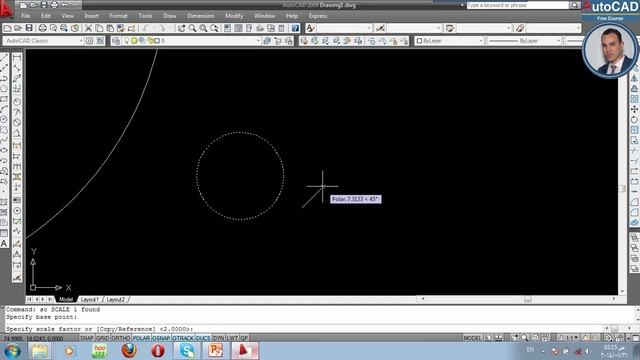Click the Pan realtime icon
This screenshot has height=360, width=640.
click(x=181, y=28)
